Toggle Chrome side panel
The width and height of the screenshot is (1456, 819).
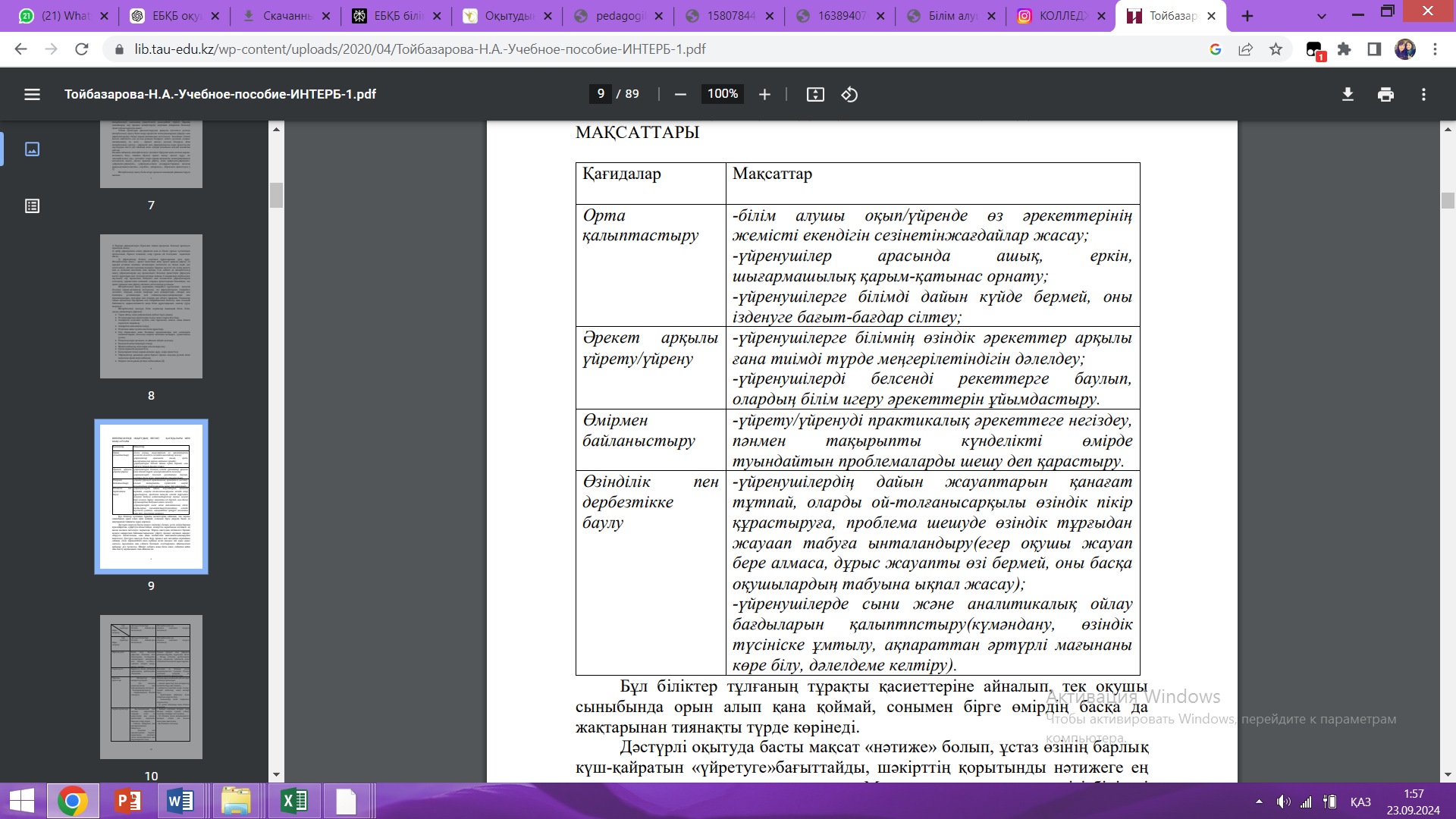(1374, 49)
